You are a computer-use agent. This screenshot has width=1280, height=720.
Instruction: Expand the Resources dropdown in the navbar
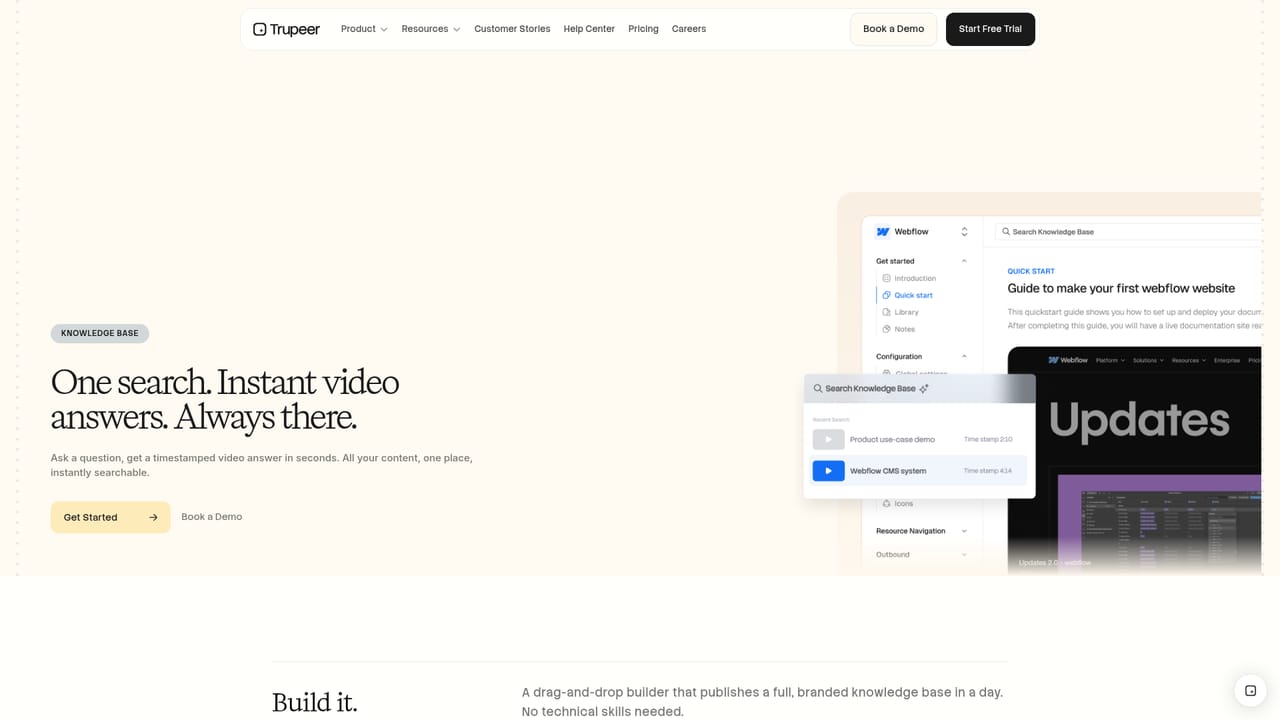pos(431,29)
